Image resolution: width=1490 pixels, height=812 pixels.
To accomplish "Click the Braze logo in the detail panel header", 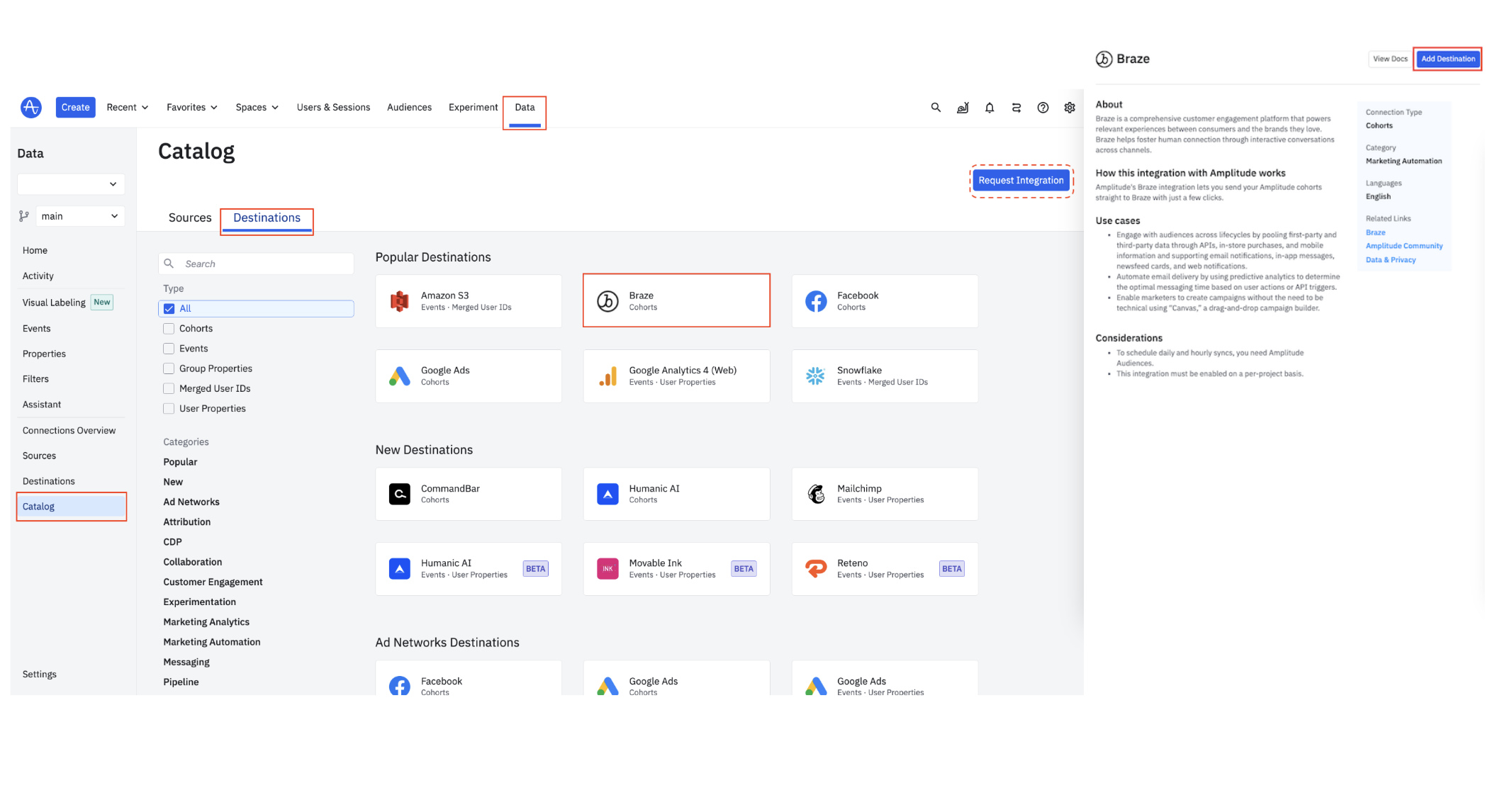I will pyautogui.click(x=1104, y=59).
